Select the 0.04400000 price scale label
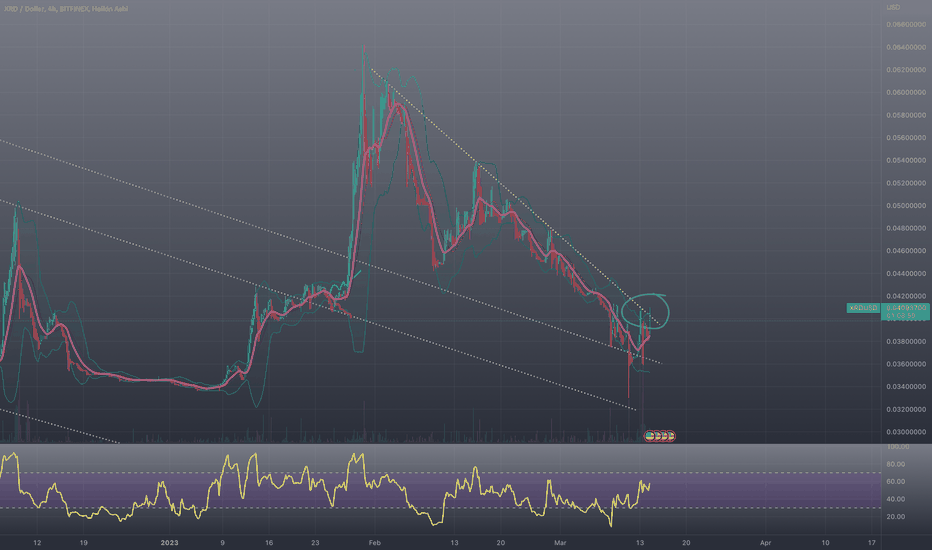This screenshot has height=550, width=932. pos(906,274)
